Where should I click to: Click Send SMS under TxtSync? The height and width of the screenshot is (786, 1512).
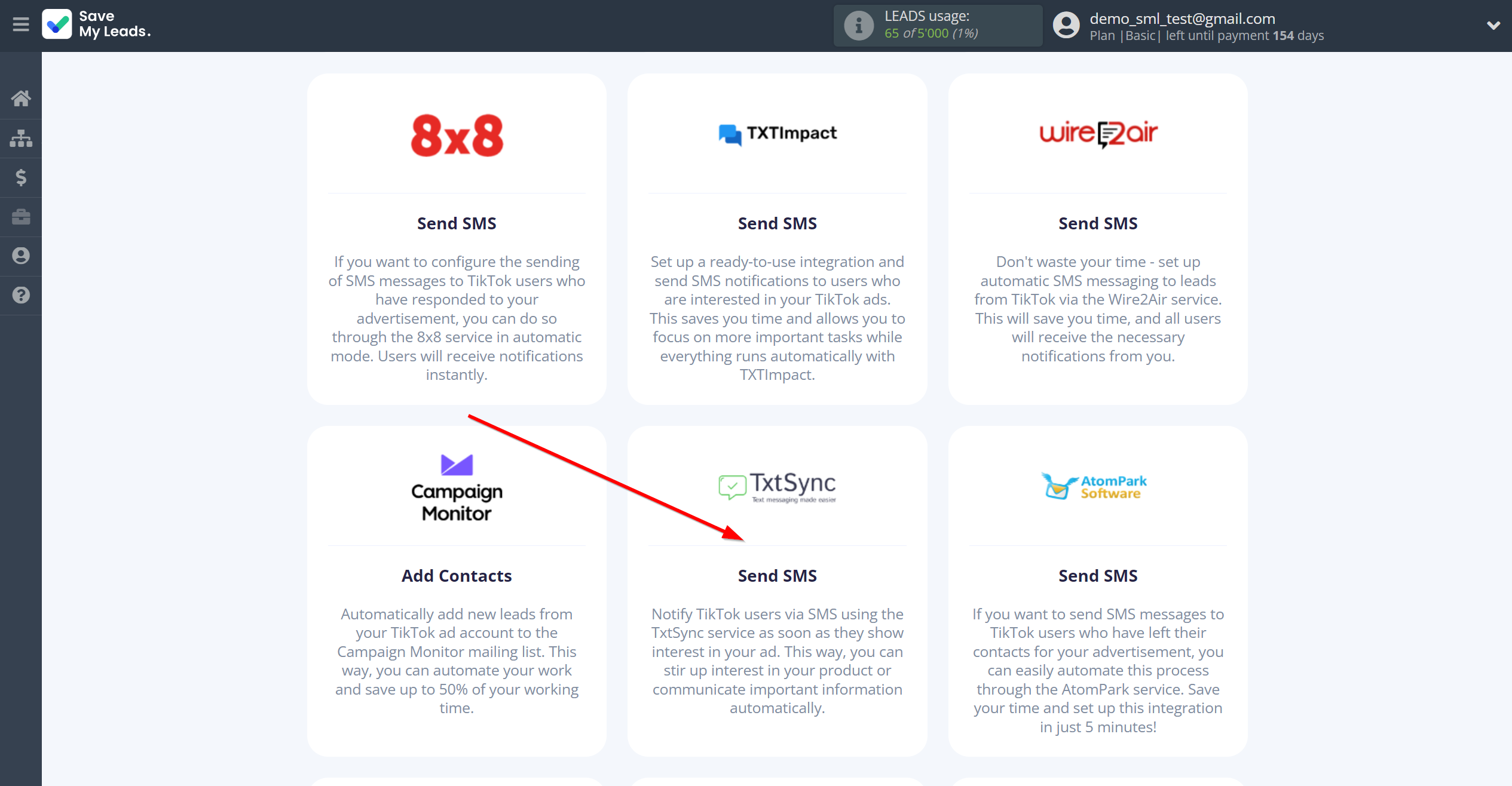pos(778,576)
